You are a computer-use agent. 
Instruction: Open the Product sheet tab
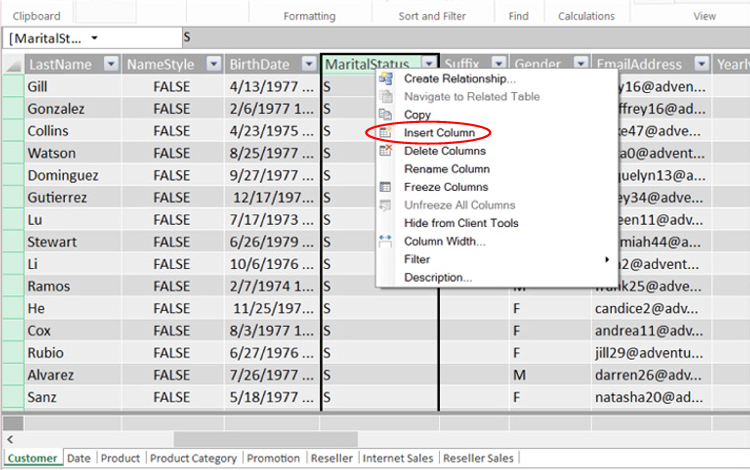point(120,458)
